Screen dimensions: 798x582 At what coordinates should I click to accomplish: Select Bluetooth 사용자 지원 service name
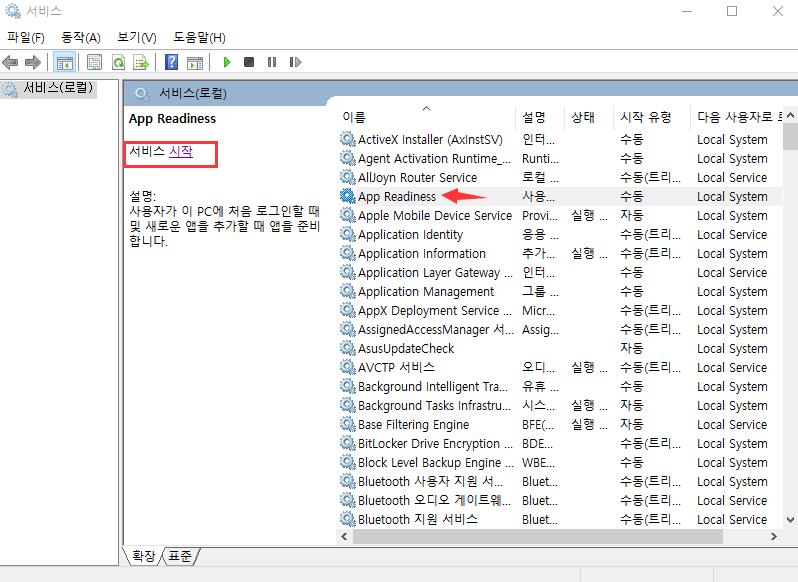click(430, 481)
